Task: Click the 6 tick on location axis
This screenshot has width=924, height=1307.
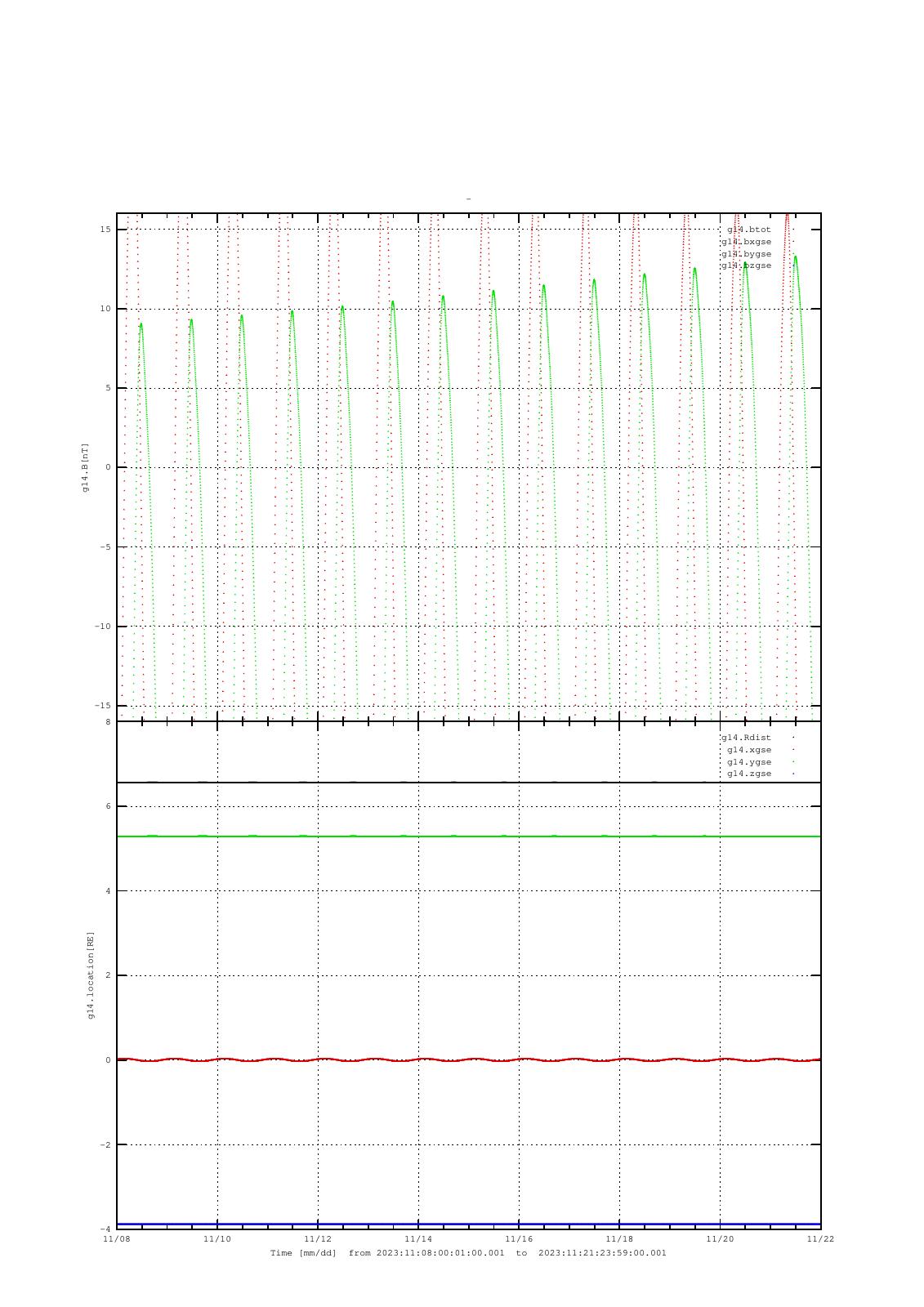Action: [108, 806]
